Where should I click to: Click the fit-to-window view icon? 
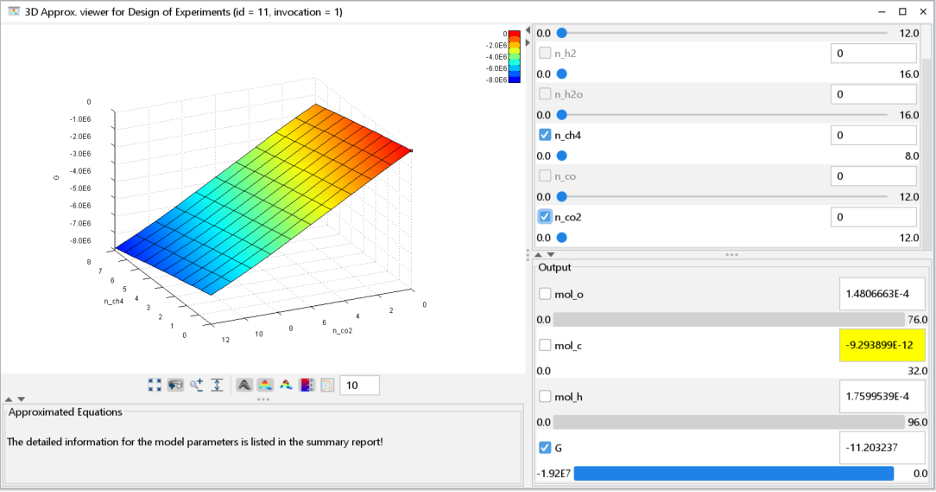(x=155, y=385)
